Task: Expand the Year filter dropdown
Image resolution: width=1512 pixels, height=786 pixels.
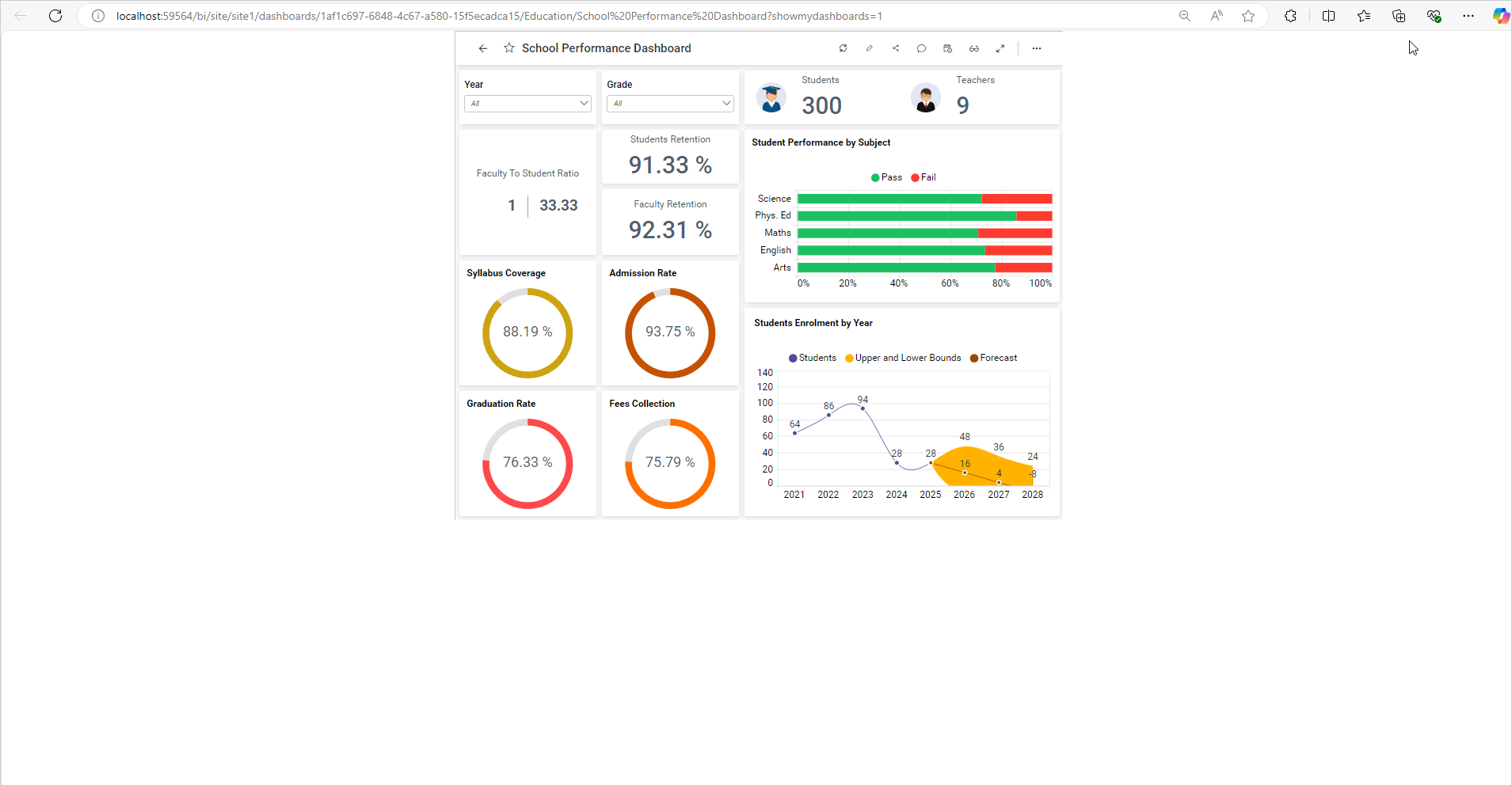Action: coord(527,104)
